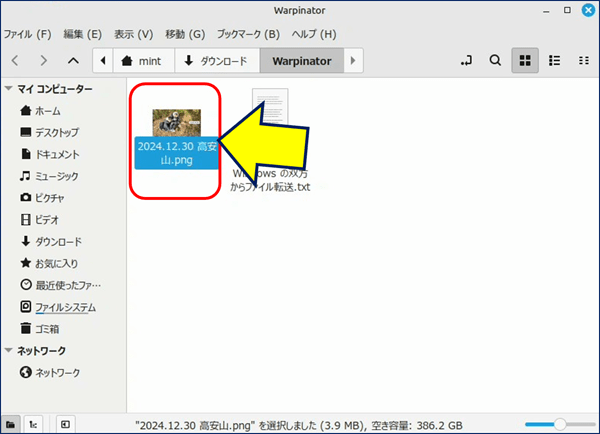This screenshot has width=600, height=434.
Task: Open the ファイル (F) menu
Action: [27, 34]
